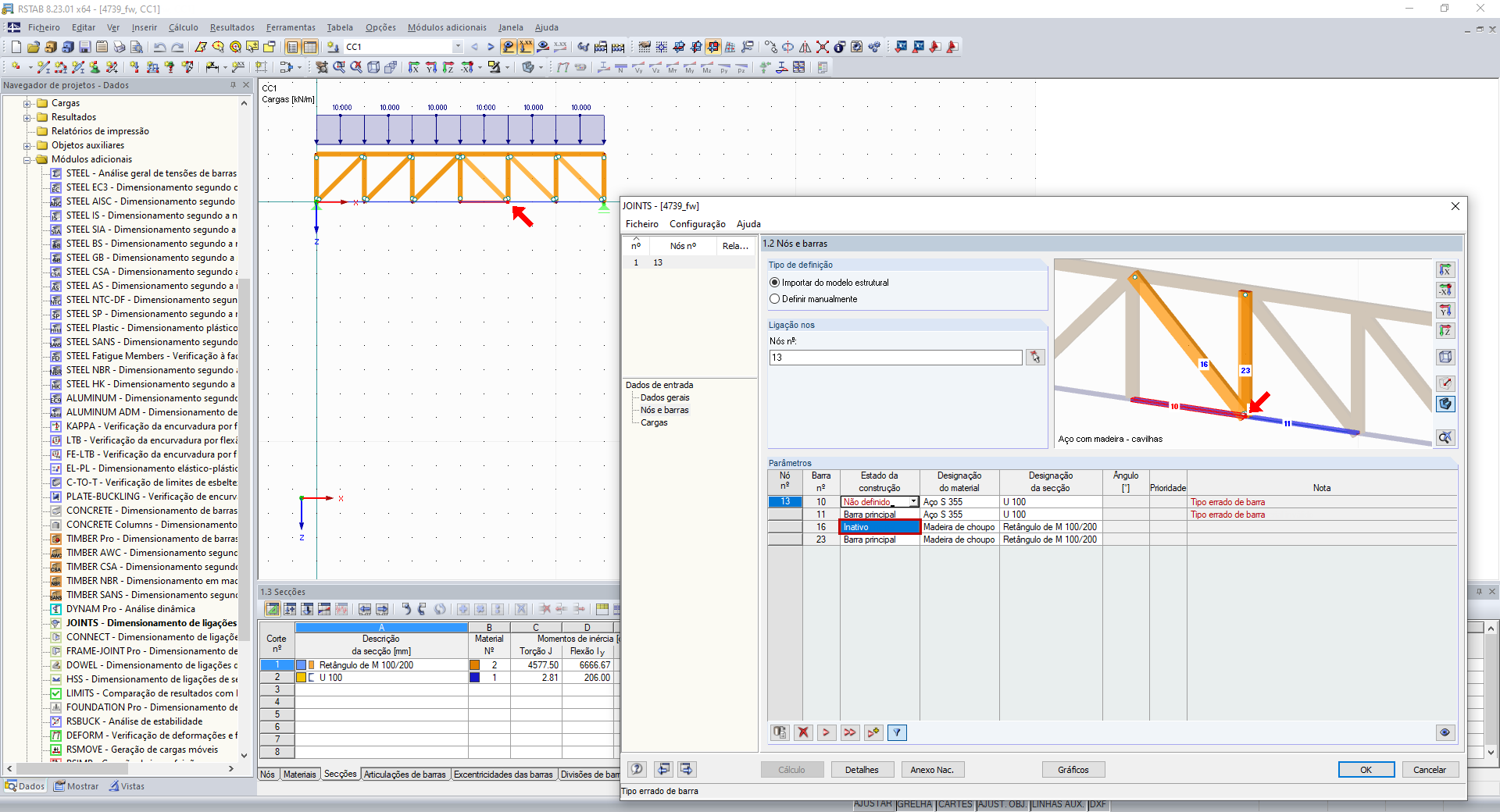Screen dimensions: 1500x812
Task: Click the 'Inativo' cell for bar 16
Action: (880, 527)
